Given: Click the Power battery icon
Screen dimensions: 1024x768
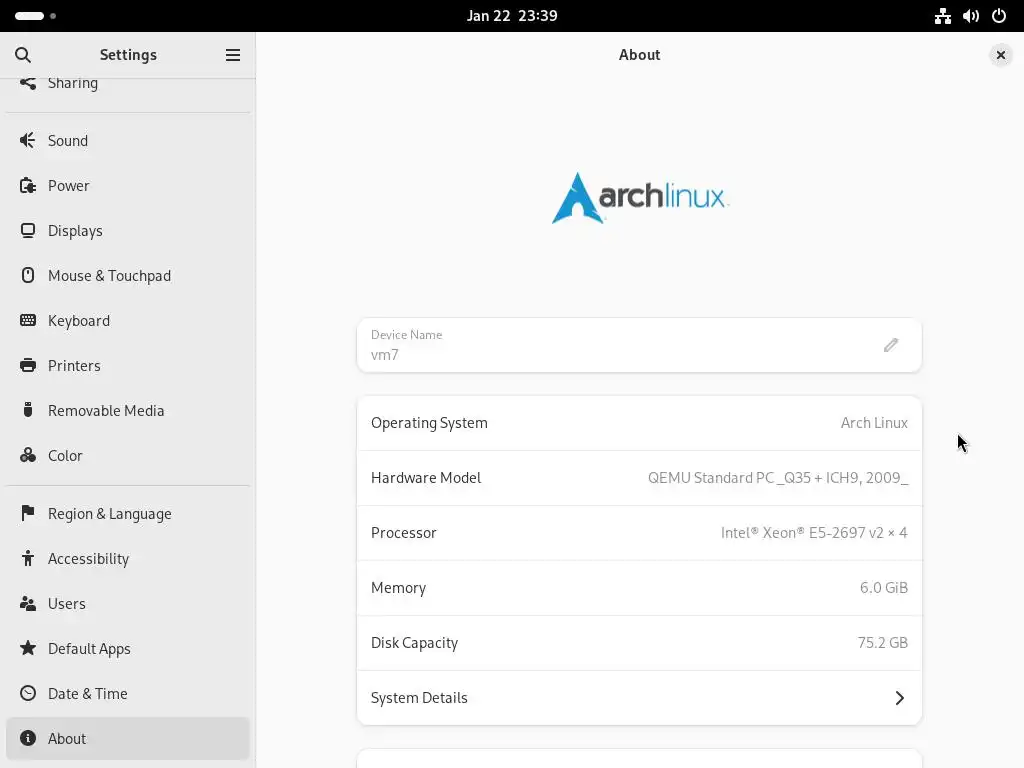Looking at the screenshot, I should pos(27,185).
